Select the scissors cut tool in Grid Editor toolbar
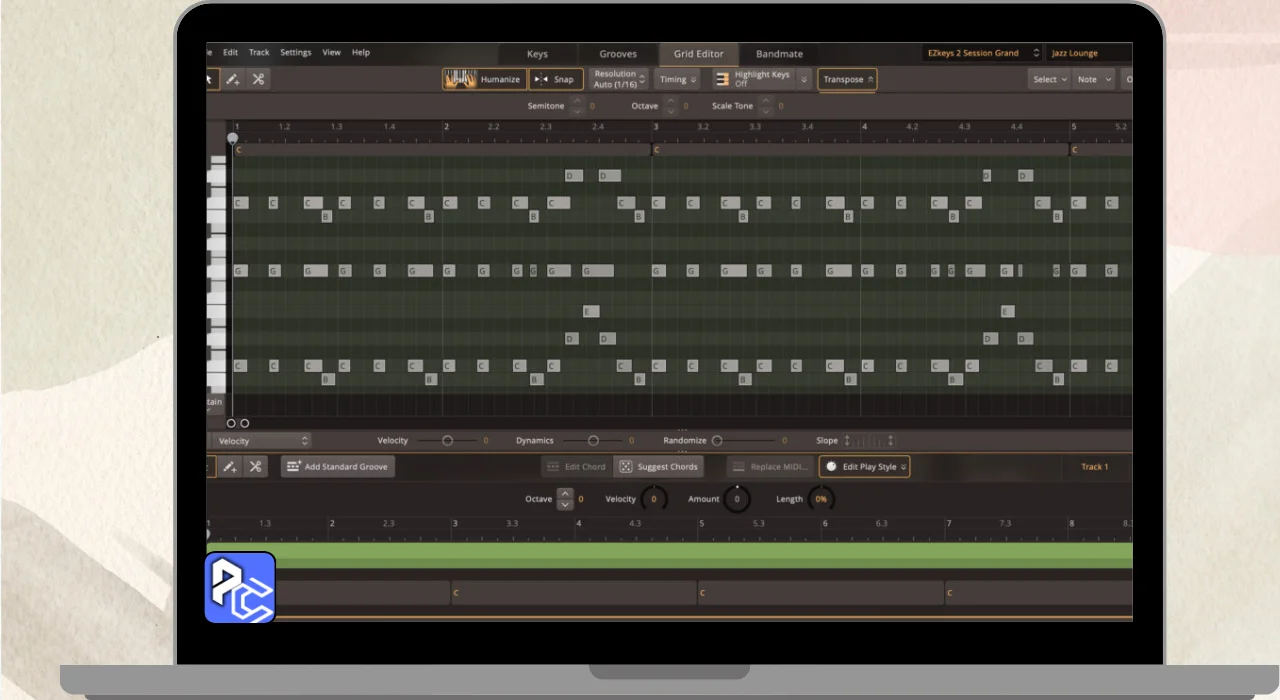Viewport: 1280px width, 700px height. click(258, 79)
